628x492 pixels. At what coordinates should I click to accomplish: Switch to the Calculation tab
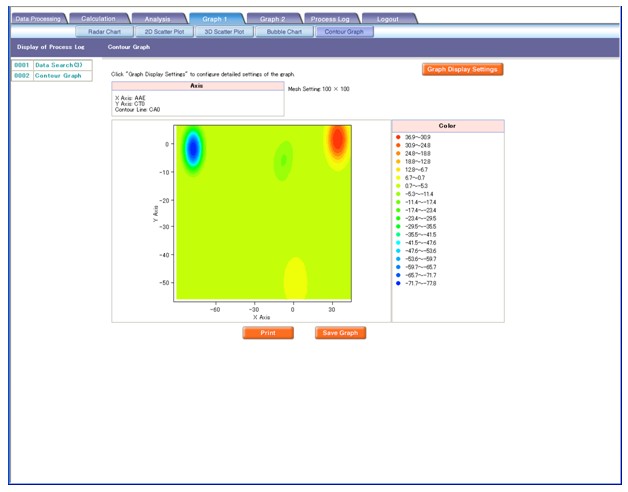click(98, 19)
